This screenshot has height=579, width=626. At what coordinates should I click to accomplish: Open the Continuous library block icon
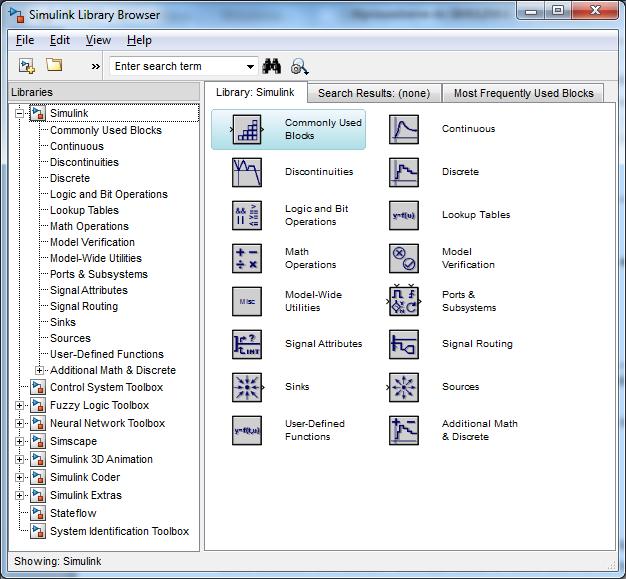pyautogui.click(x=404, y=129)
